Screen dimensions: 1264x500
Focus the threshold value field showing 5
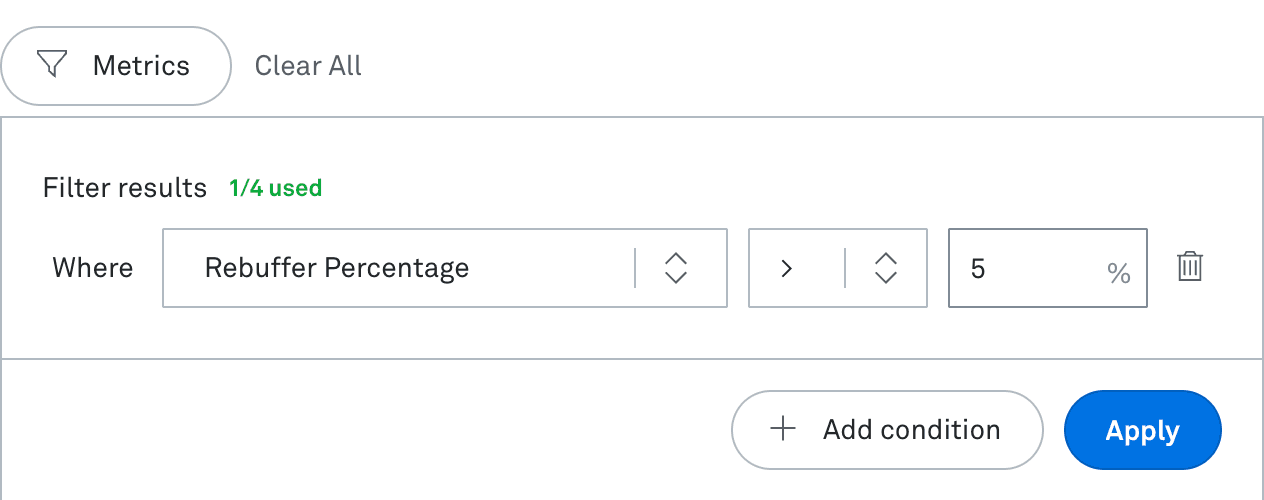1030,268
